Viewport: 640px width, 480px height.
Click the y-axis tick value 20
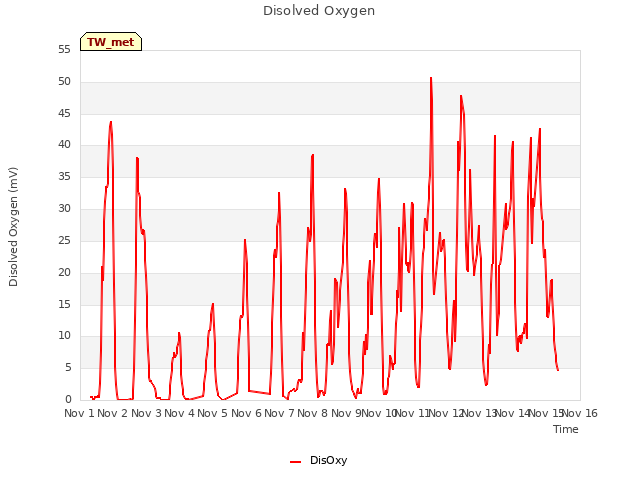[64, 272]
